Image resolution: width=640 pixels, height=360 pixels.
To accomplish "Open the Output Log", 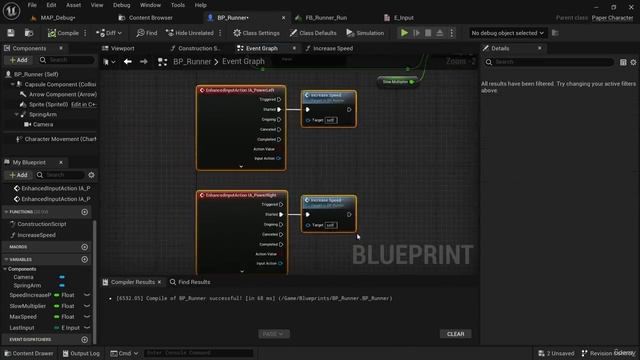I will [81, 353].
